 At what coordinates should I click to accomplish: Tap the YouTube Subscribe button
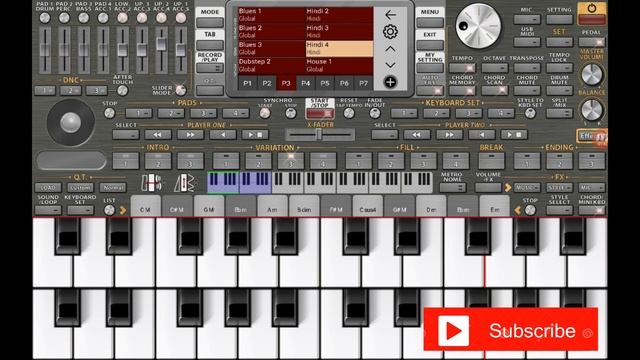coord(511,330)
